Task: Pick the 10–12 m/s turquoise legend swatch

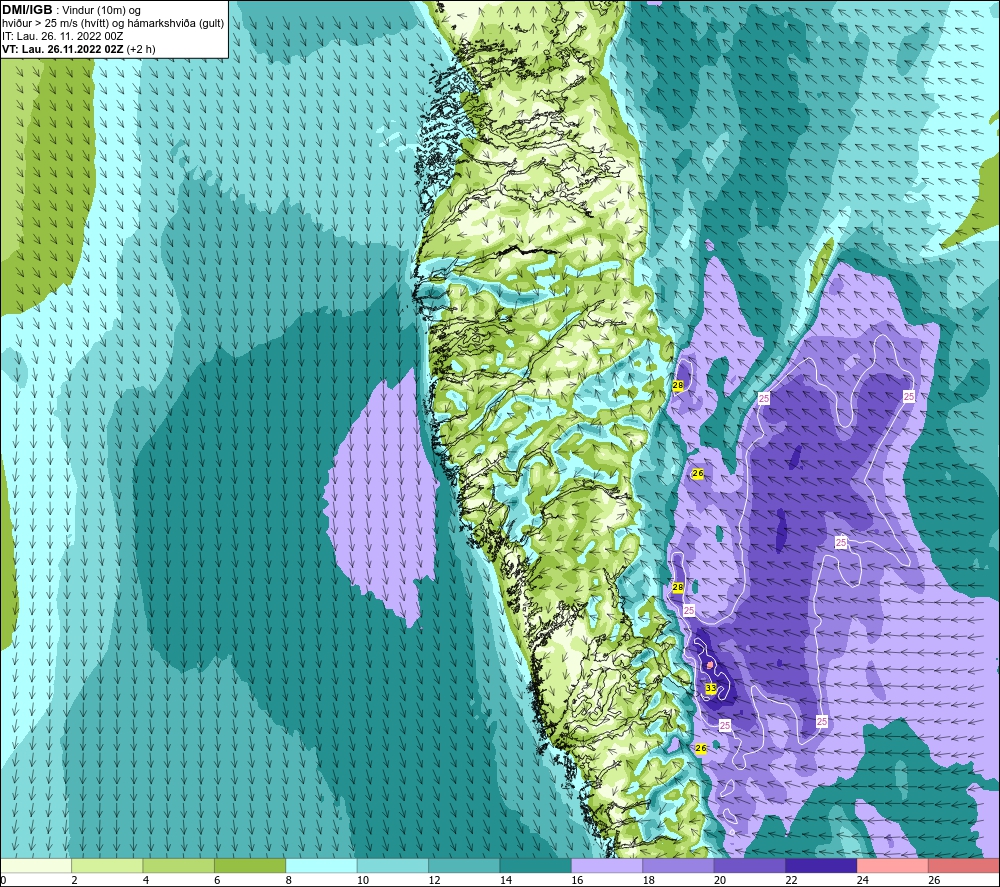Action: coord(393,866)
